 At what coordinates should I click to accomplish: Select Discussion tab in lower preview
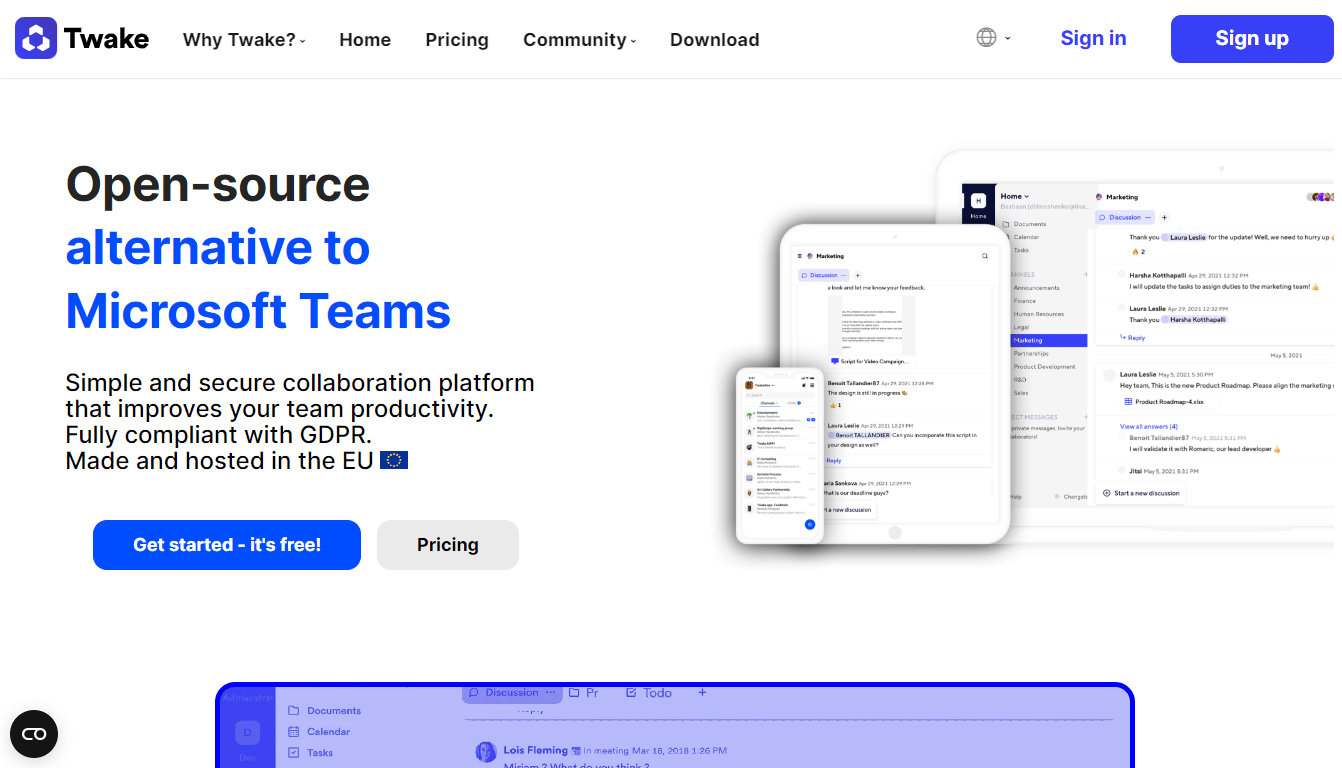(511, 693)
